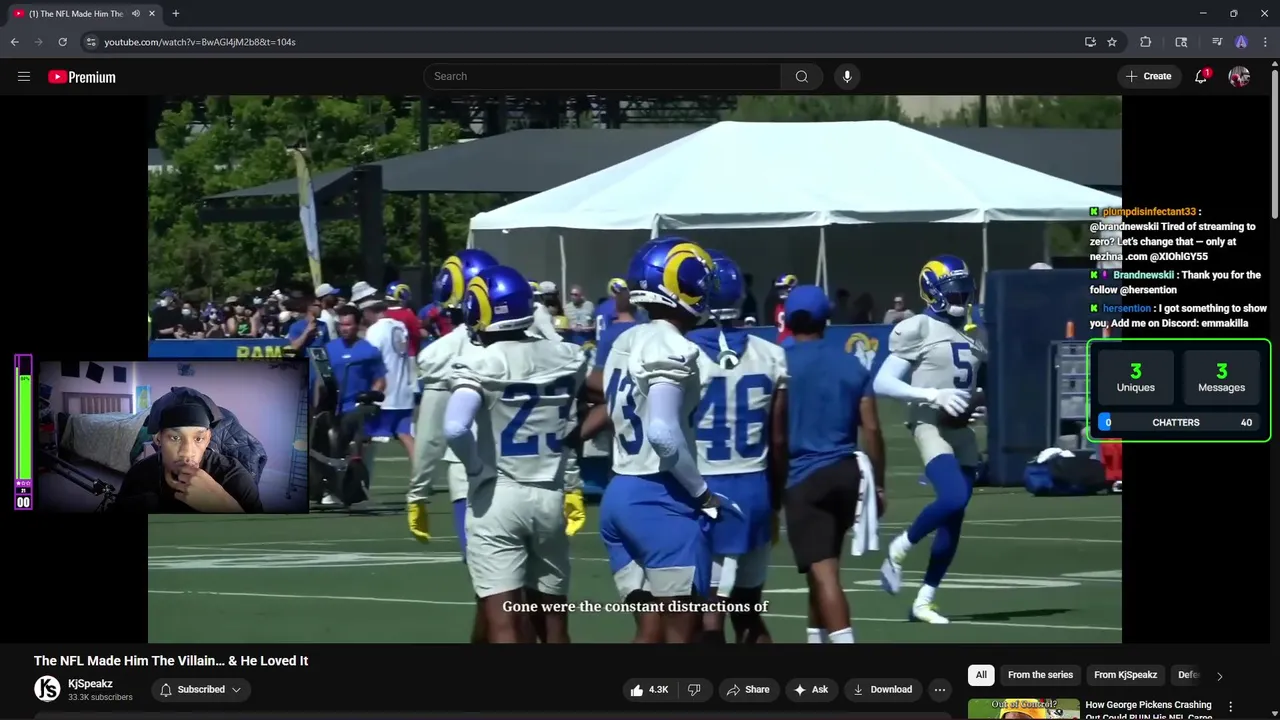Screen dimensions: 1280x720
Task: Go to the YouTube Premium home logo
Action: [82, 77]
